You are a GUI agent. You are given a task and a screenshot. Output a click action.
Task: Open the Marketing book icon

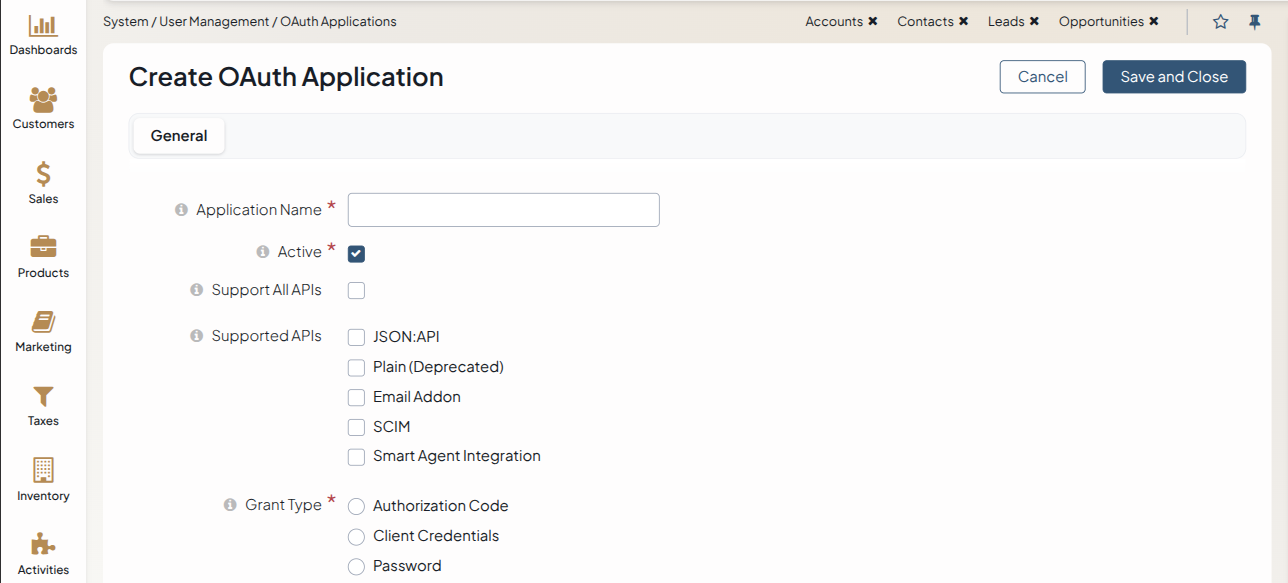(x=43, y=322)
